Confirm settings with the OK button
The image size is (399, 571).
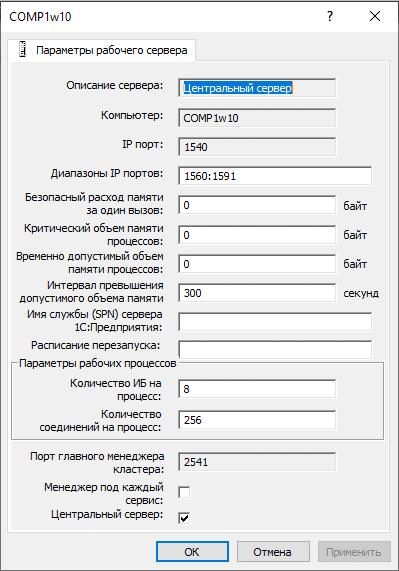pyautogui.click(x=192, y=552)
